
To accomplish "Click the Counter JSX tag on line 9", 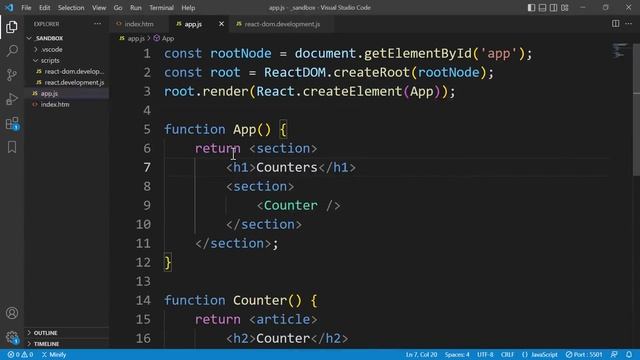I will coord(291,205).
